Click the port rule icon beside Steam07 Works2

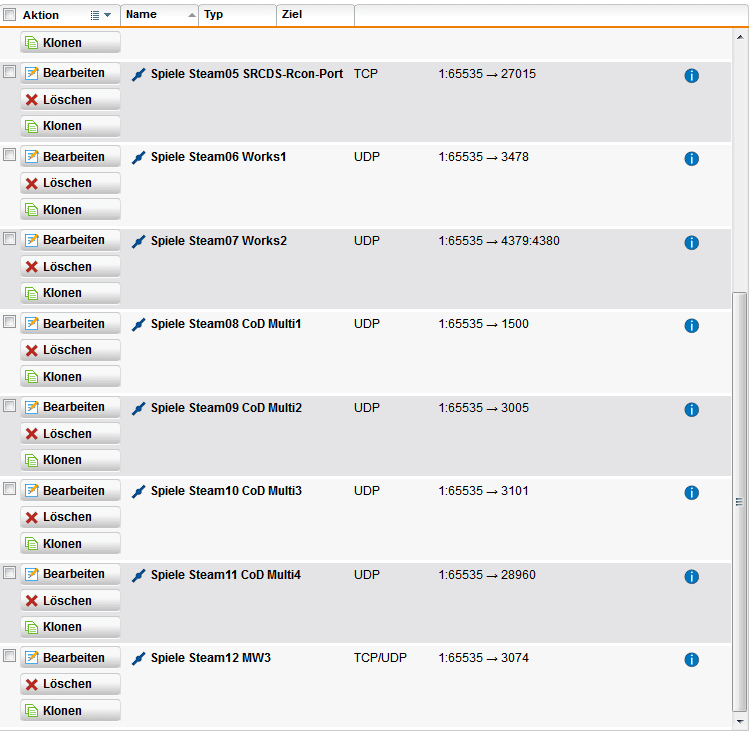click(x=139, y=241)
